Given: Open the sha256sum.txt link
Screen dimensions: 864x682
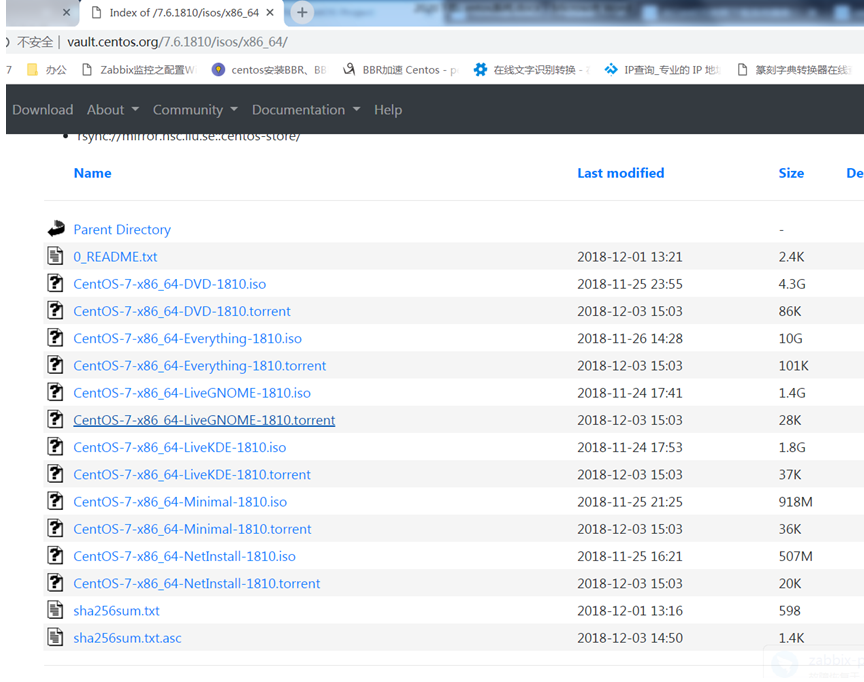Looking at the screenshot, I should 116,610.
